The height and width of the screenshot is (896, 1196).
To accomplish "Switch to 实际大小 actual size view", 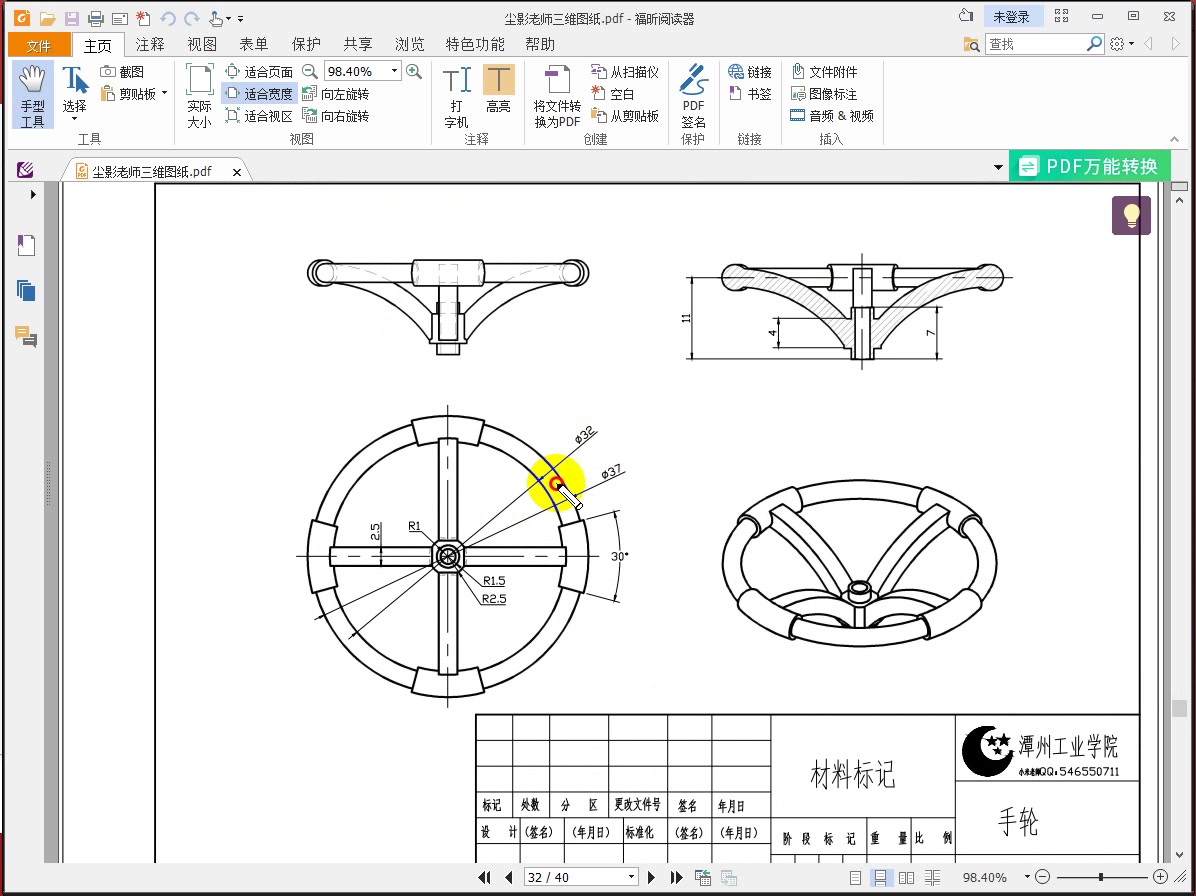I will [x=198, y=95].
